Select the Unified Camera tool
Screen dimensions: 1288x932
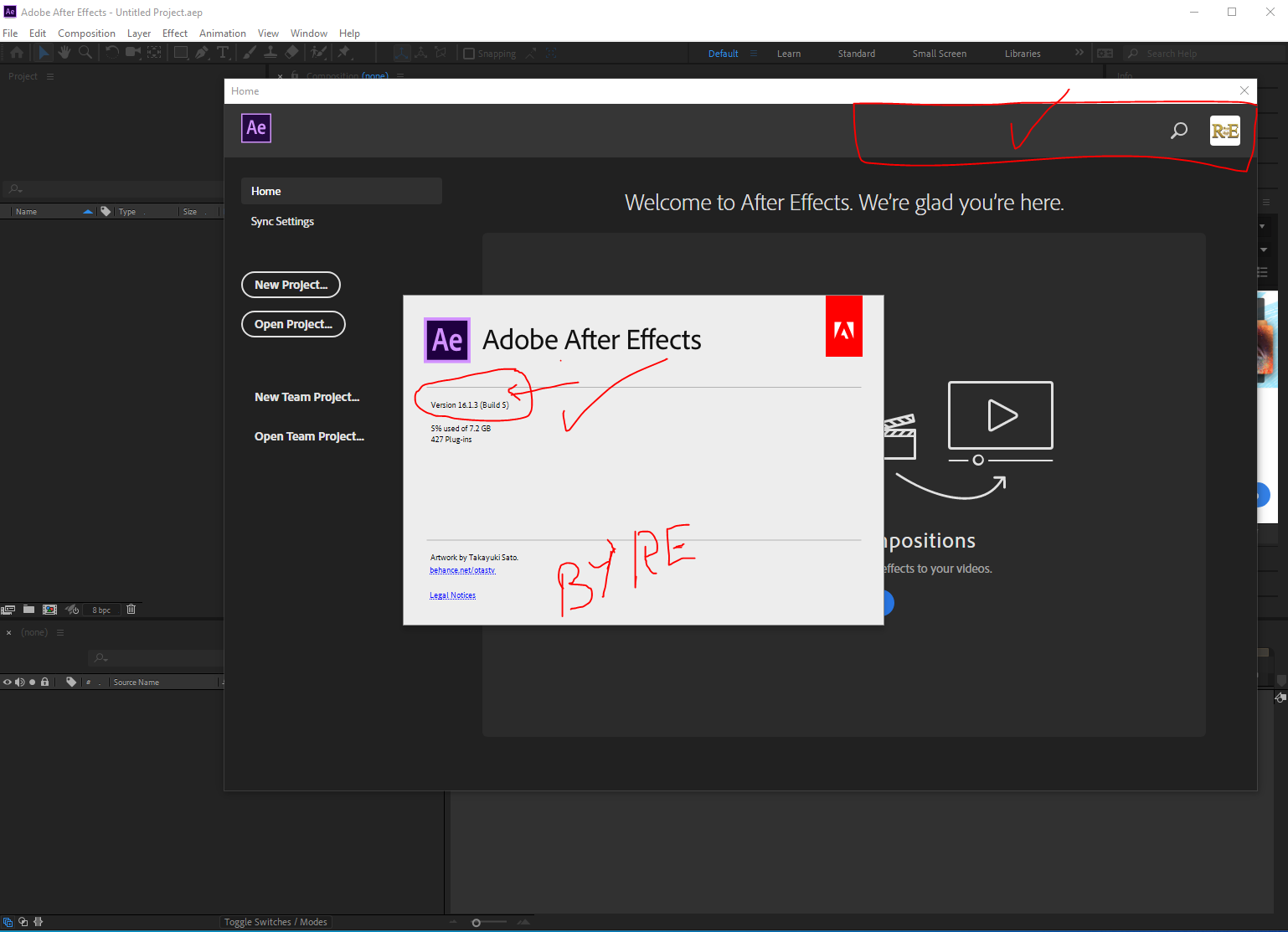point(132,53)
